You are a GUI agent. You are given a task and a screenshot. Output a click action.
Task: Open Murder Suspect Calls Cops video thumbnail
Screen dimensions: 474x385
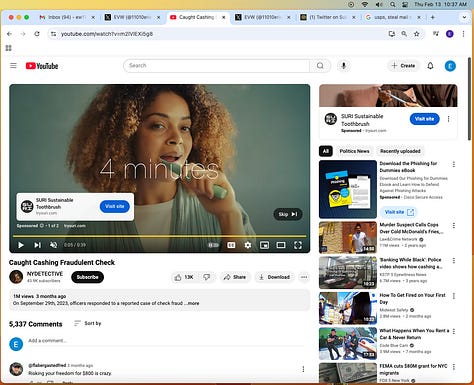[348, 237]
